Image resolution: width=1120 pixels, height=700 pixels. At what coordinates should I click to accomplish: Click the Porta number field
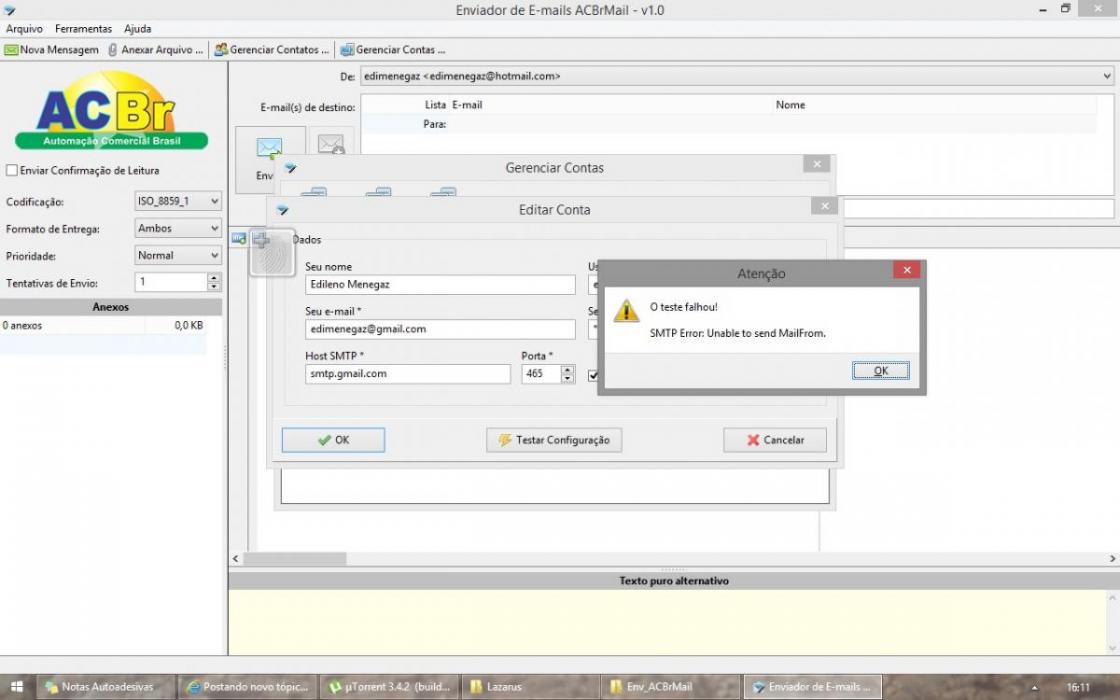tap(541, 374)
